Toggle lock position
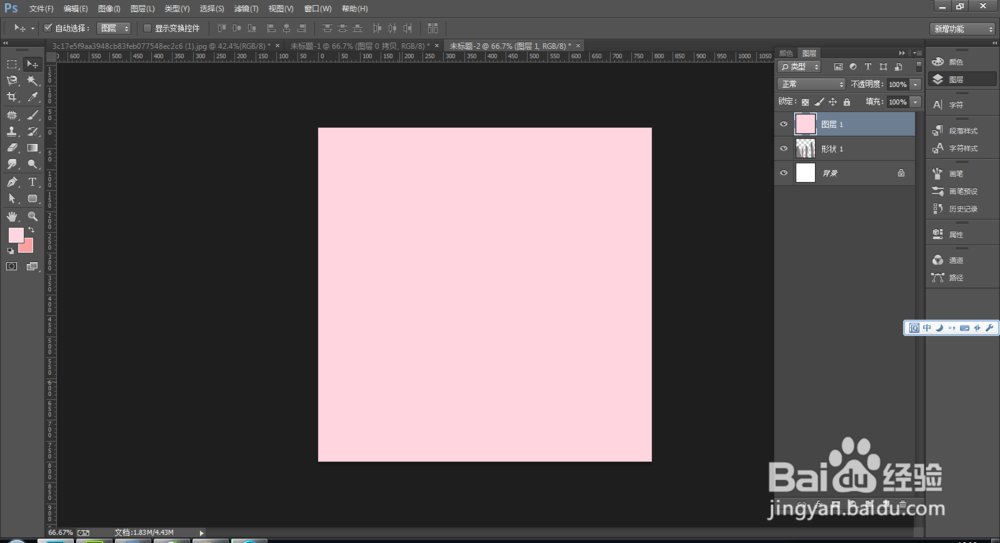This screenshot has width=1000, height=543. (x=833, y=102)
